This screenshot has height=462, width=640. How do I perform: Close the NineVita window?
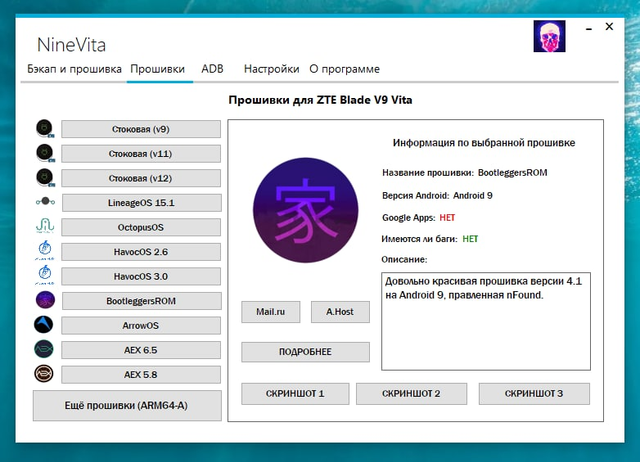pyautogui.click(x=609, y=27)
